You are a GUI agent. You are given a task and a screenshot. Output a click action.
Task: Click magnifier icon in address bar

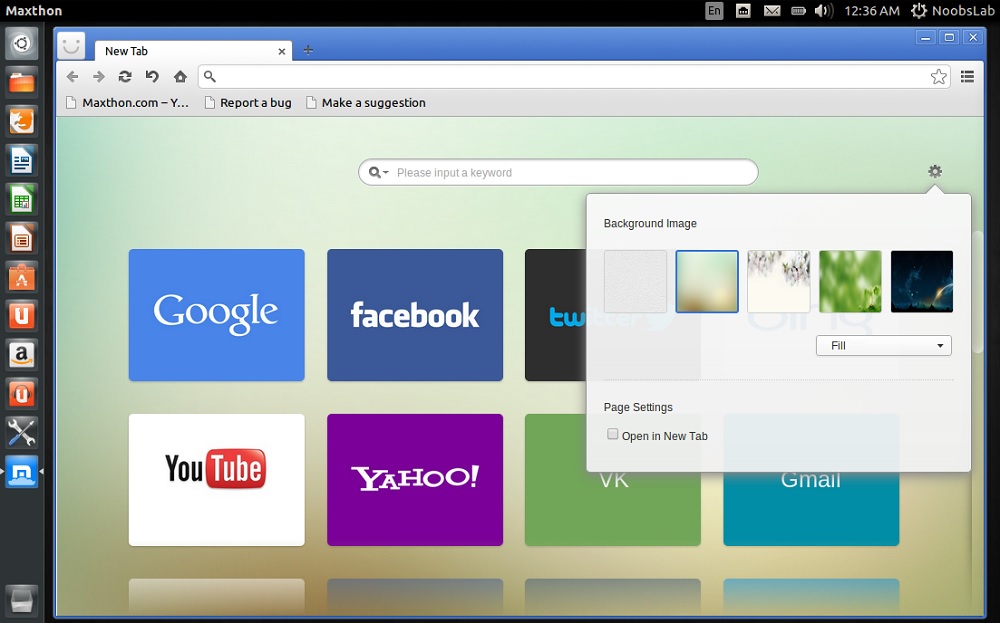[210, 77]
